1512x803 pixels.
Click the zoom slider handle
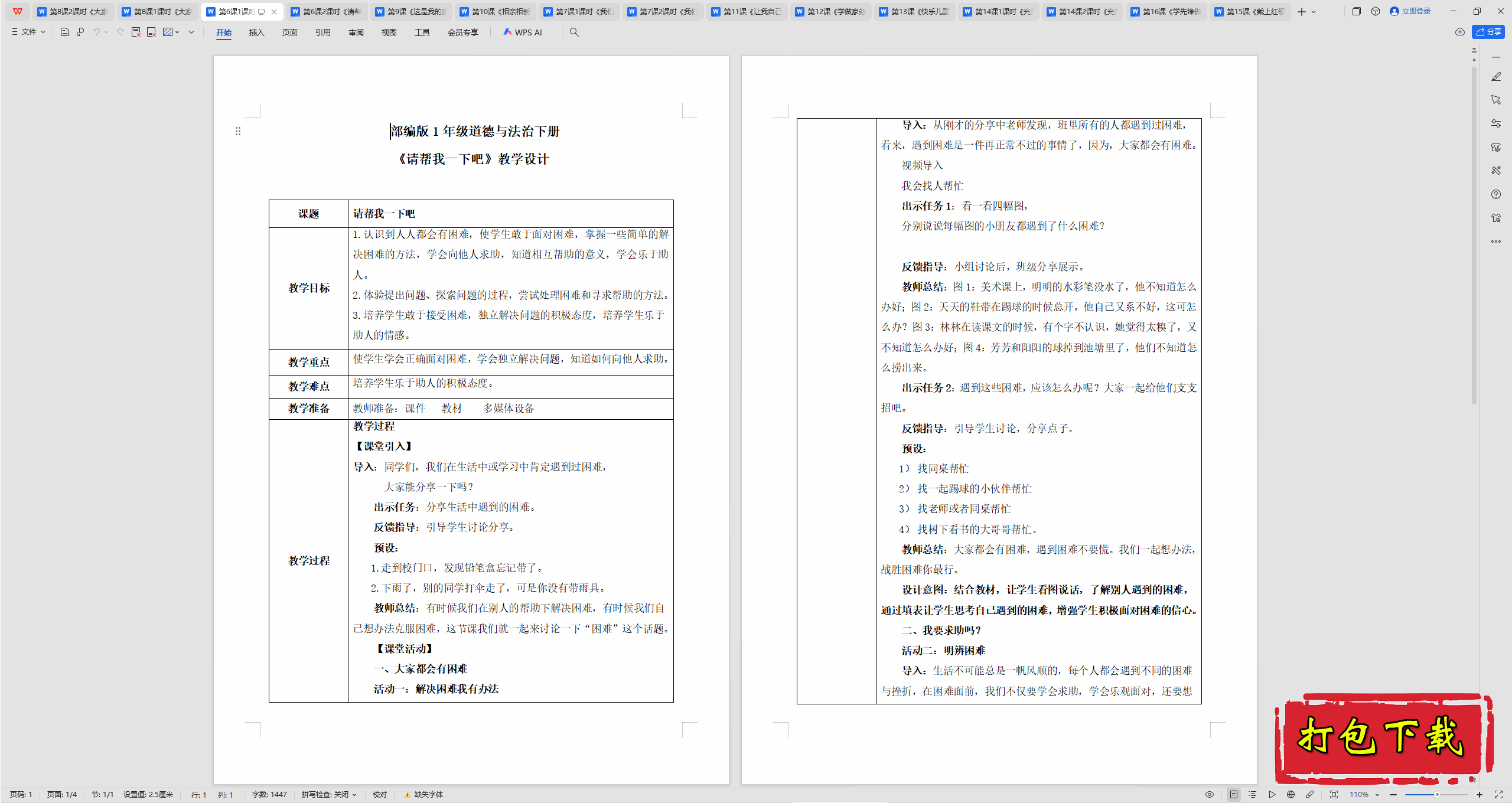click(x=1437, y=795)
